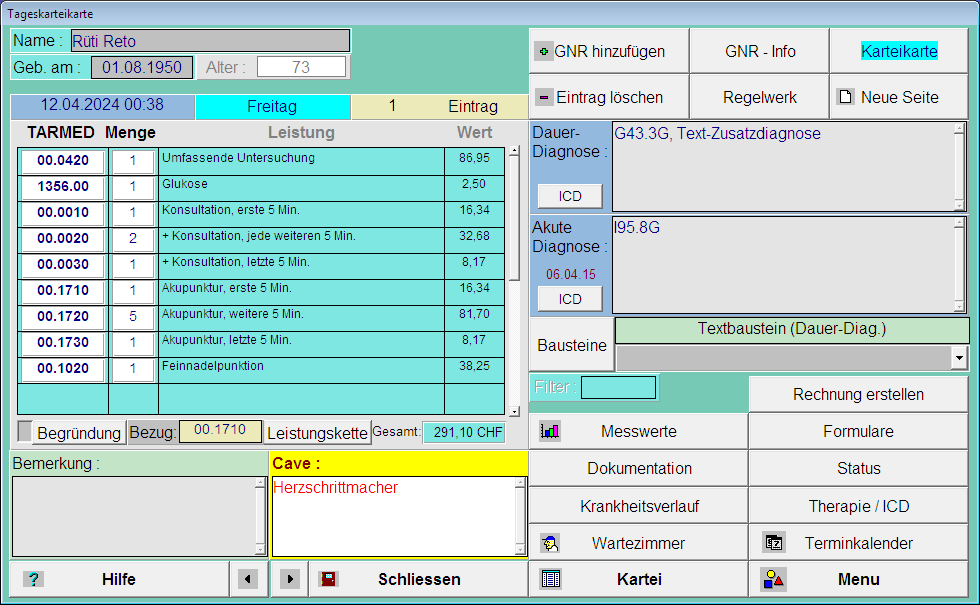980x605 pixels.
Task: Select TARMED code 00.1720
Action: coord(62,317)
